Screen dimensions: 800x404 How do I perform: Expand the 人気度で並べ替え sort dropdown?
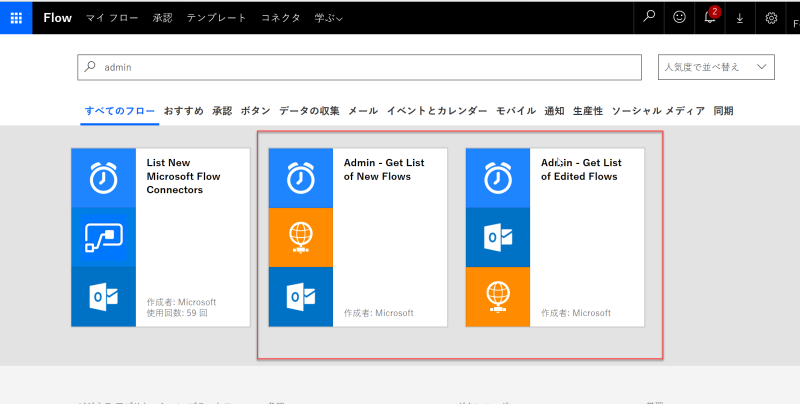[x=716, y=67]
